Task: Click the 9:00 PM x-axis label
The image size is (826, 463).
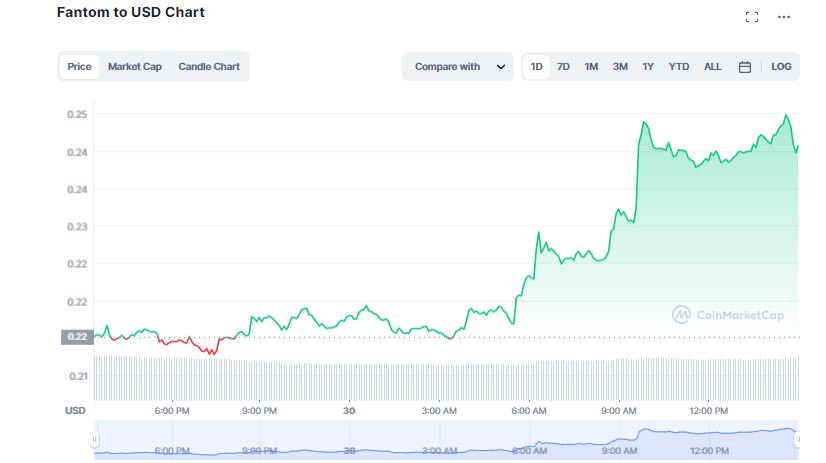Action: click(259, 411)
